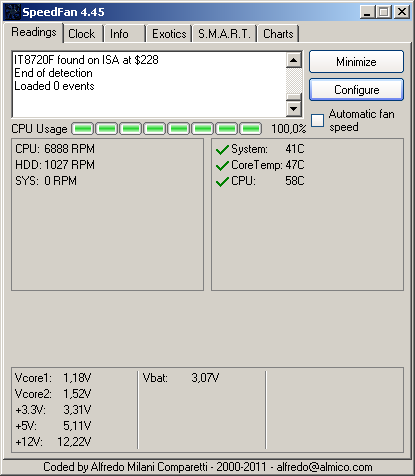This screenshot has width=415, height=476.
Task: Click the checkmark icon beside CPU temperature
Action: tap(222, 182)
